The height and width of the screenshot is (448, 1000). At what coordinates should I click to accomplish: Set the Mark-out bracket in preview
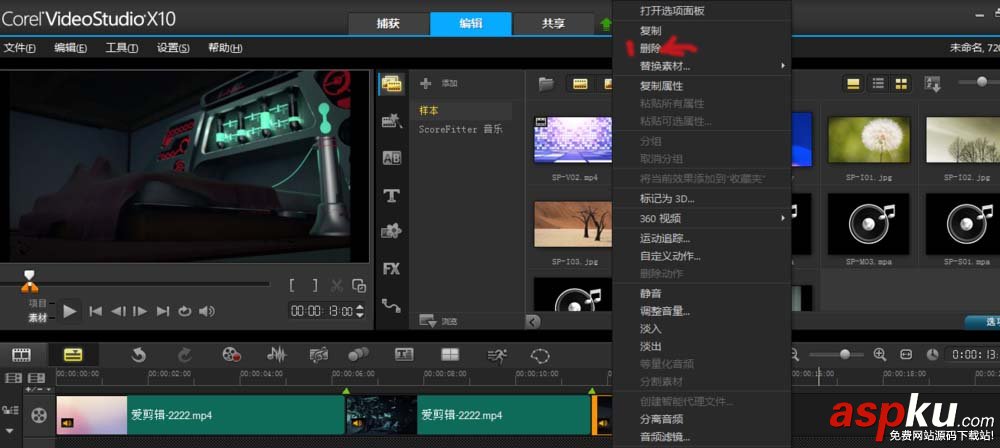coord(314,286)
